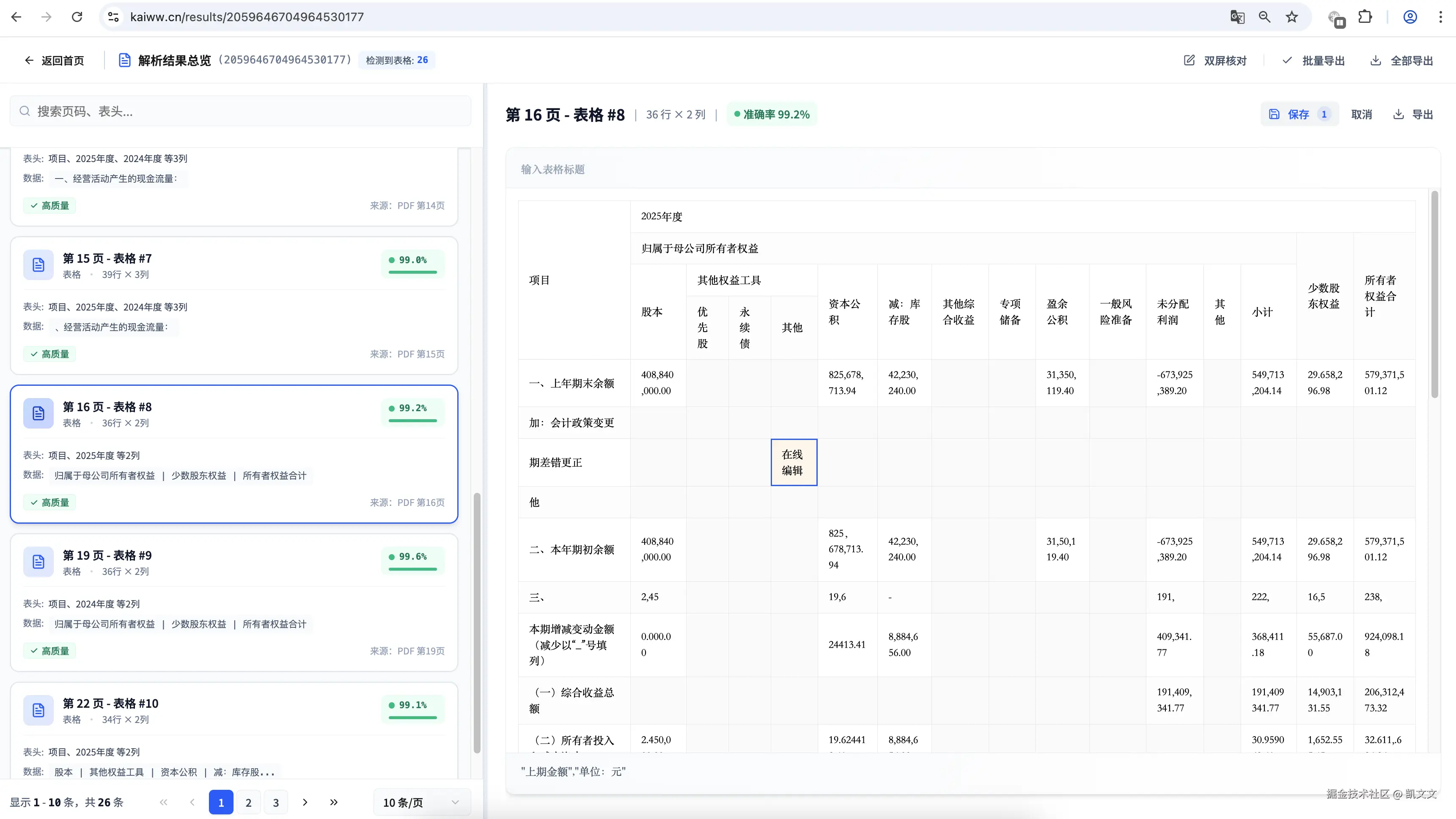1456x819 pixels.
Task: Export this table with 导出
Action: pyautogui.click(x=1413, y=114)
